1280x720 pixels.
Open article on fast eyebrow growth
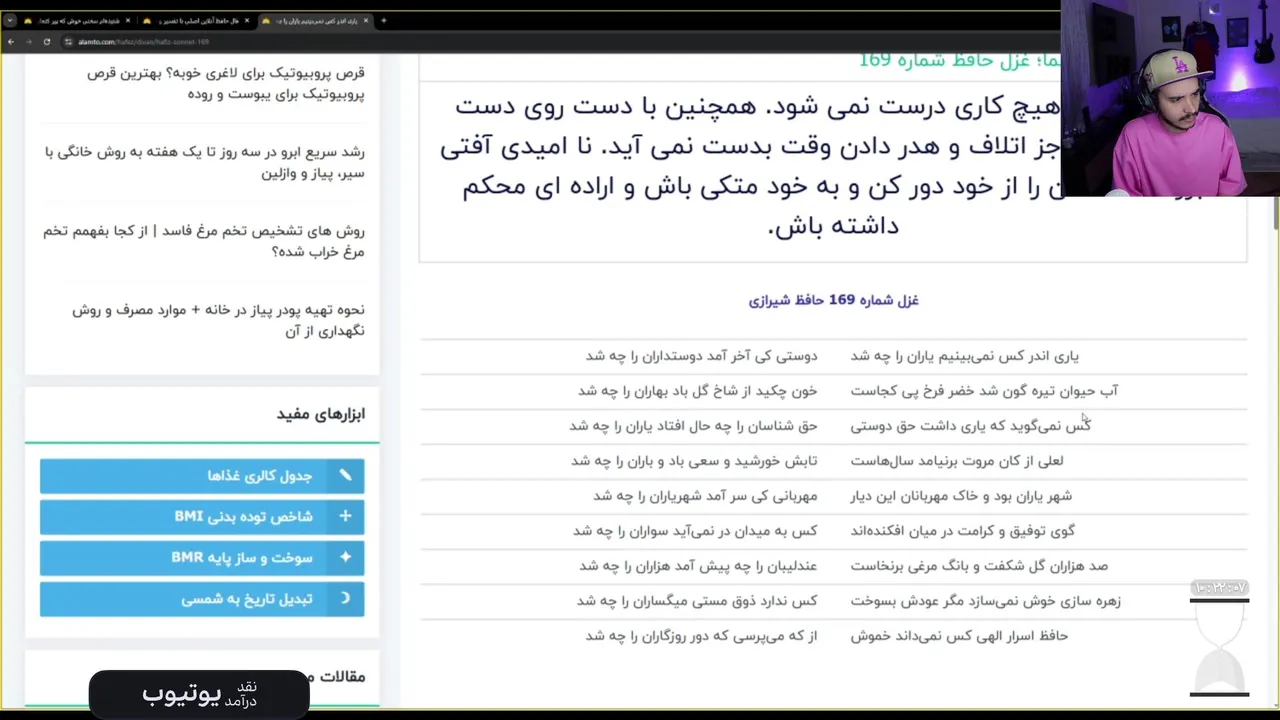point(204,162)
